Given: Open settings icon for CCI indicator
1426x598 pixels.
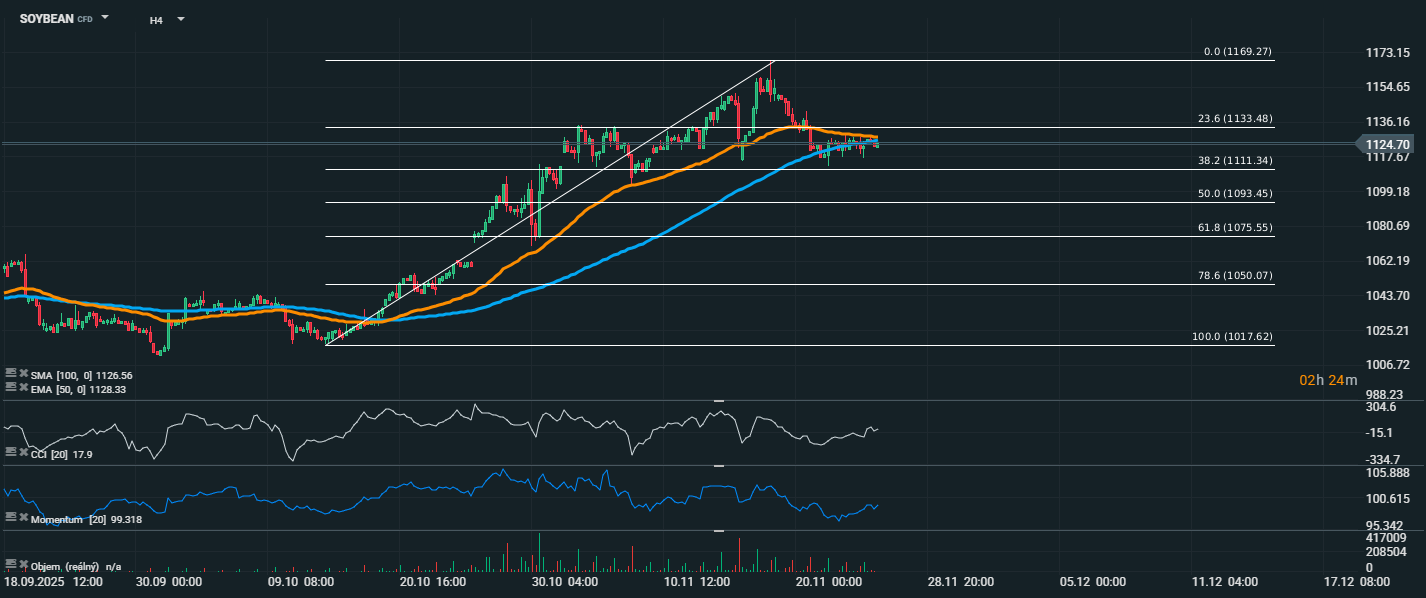Looking at the screenshot, I should click(10, 453).
